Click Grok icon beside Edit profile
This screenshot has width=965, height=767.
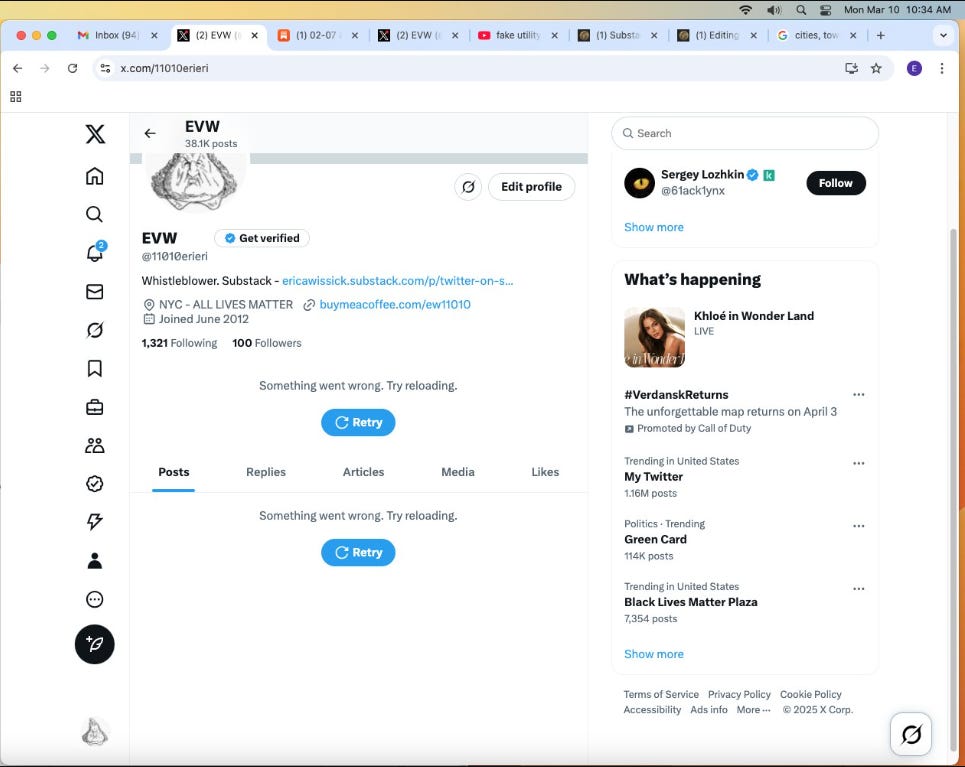tap(468, 187)
